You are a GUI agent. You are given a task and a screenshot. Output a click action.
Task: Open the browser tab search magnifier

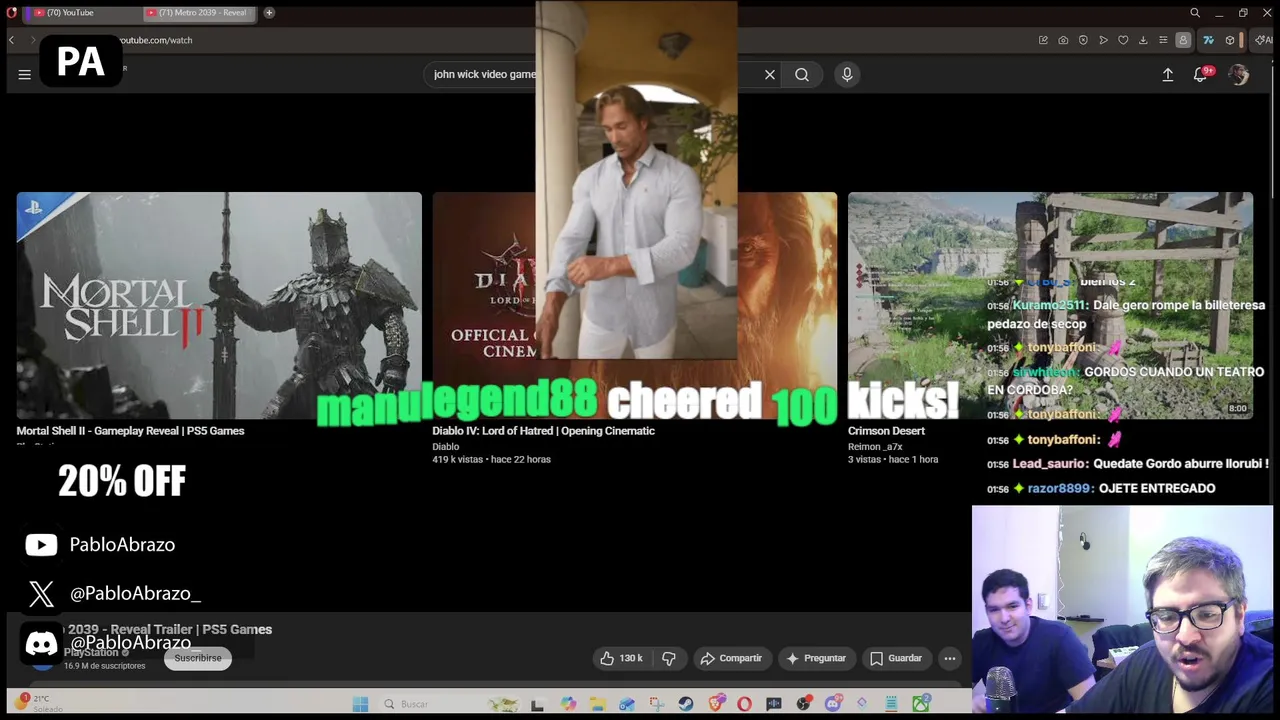(1194, 13)
